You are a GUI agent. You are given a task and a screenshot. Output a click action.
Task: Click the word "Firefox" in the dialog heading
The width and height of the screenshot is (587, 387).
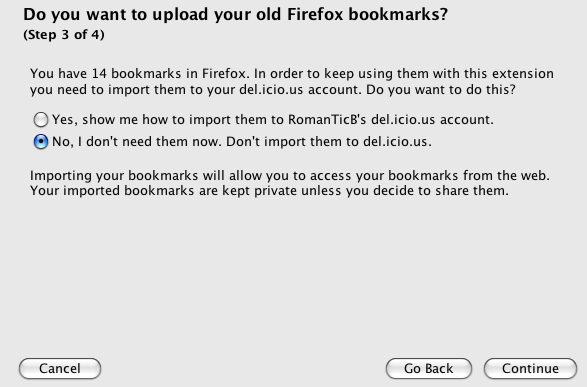tap(315, 15)
